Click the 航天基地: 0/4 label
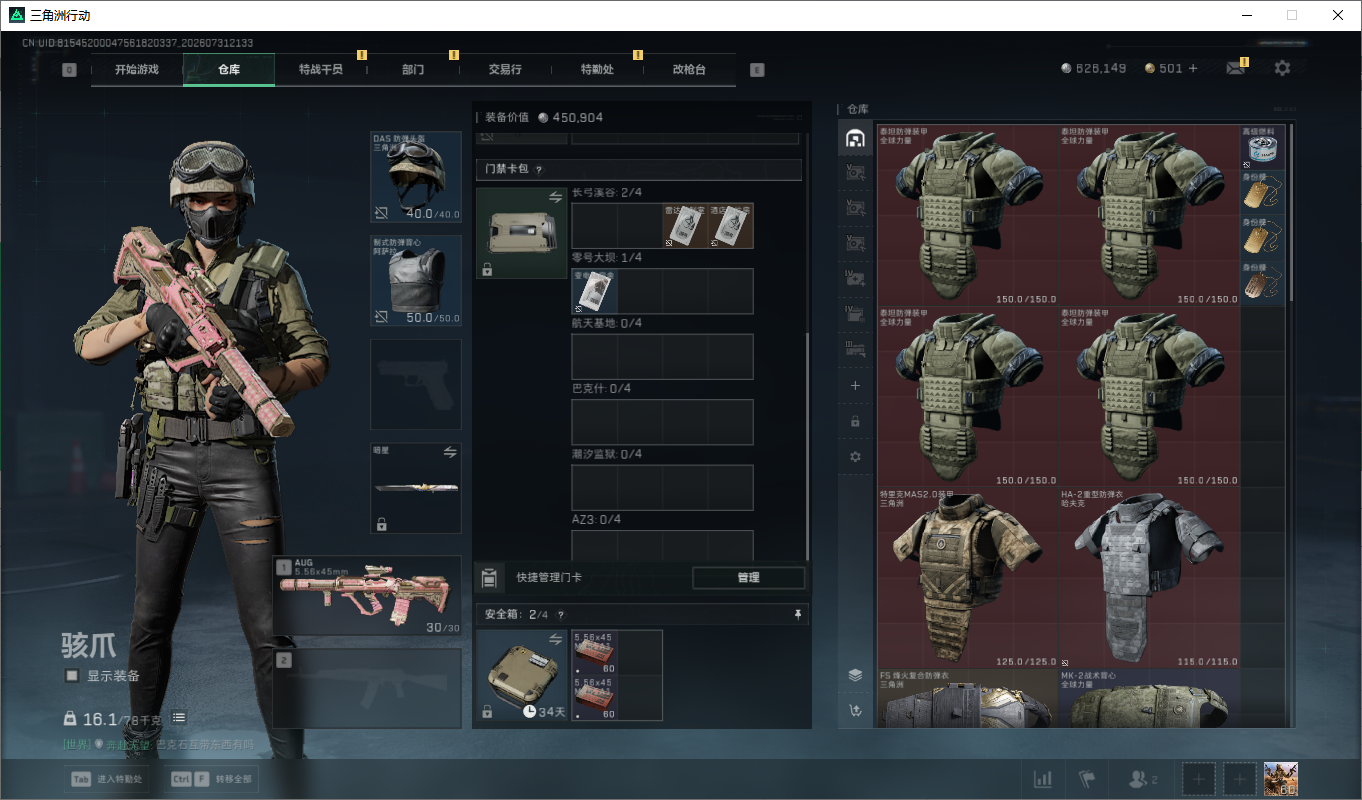The height and width of the screenshot is (800, 1362). point(607,323)
